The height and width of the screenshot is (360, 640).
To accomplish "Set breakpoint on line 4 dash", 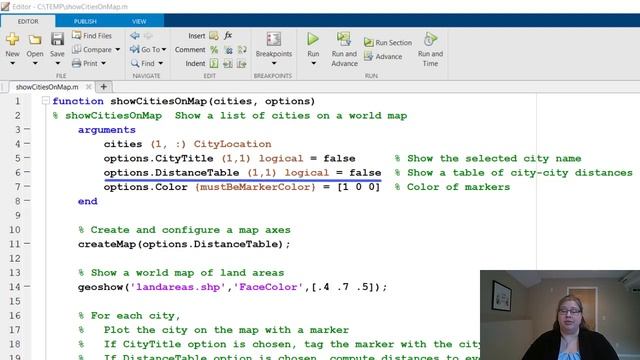I will [27, 143].
